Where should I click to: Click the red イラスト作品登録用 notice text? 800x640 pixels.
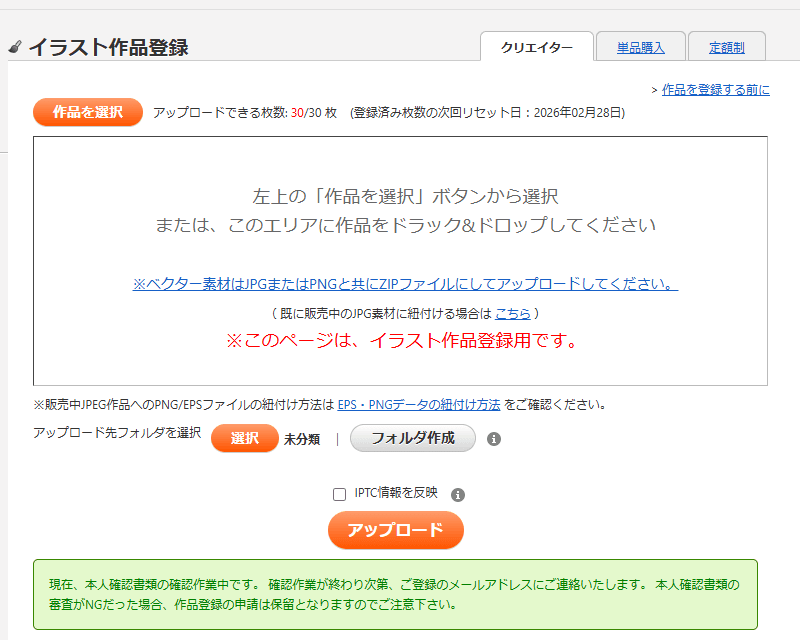(x=401, y=341)
